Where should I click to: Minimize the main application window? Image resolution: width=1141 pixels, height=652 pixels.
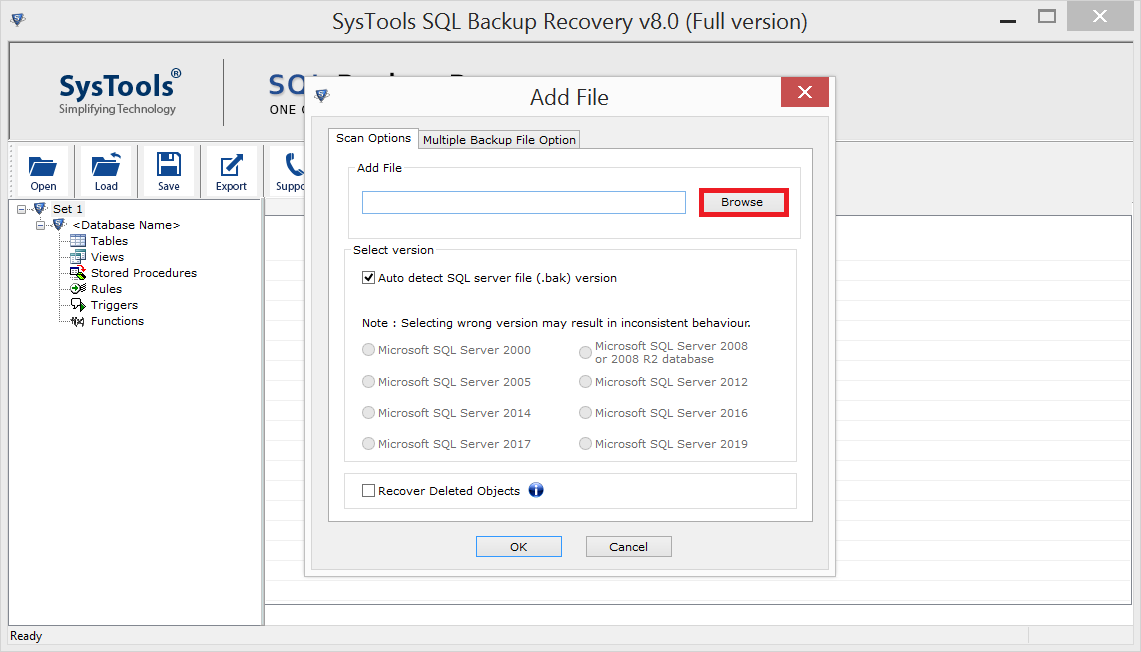[x=1008, y=20]
